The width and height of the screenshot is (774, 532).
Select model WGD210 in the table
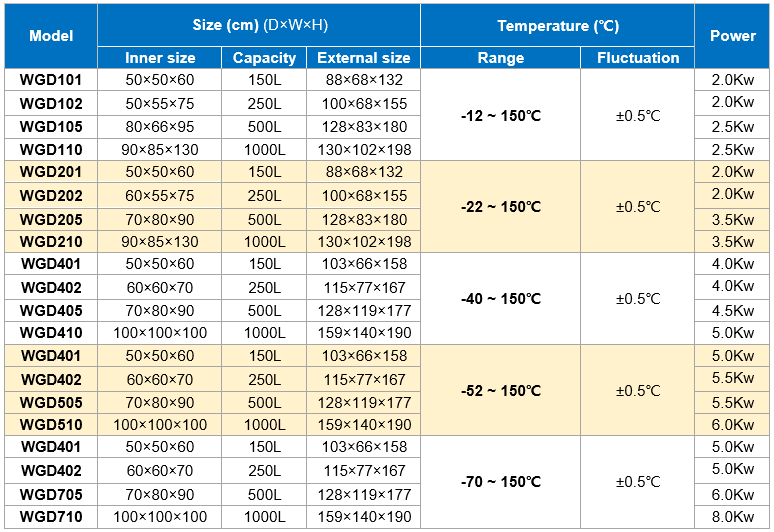point(51,241)
